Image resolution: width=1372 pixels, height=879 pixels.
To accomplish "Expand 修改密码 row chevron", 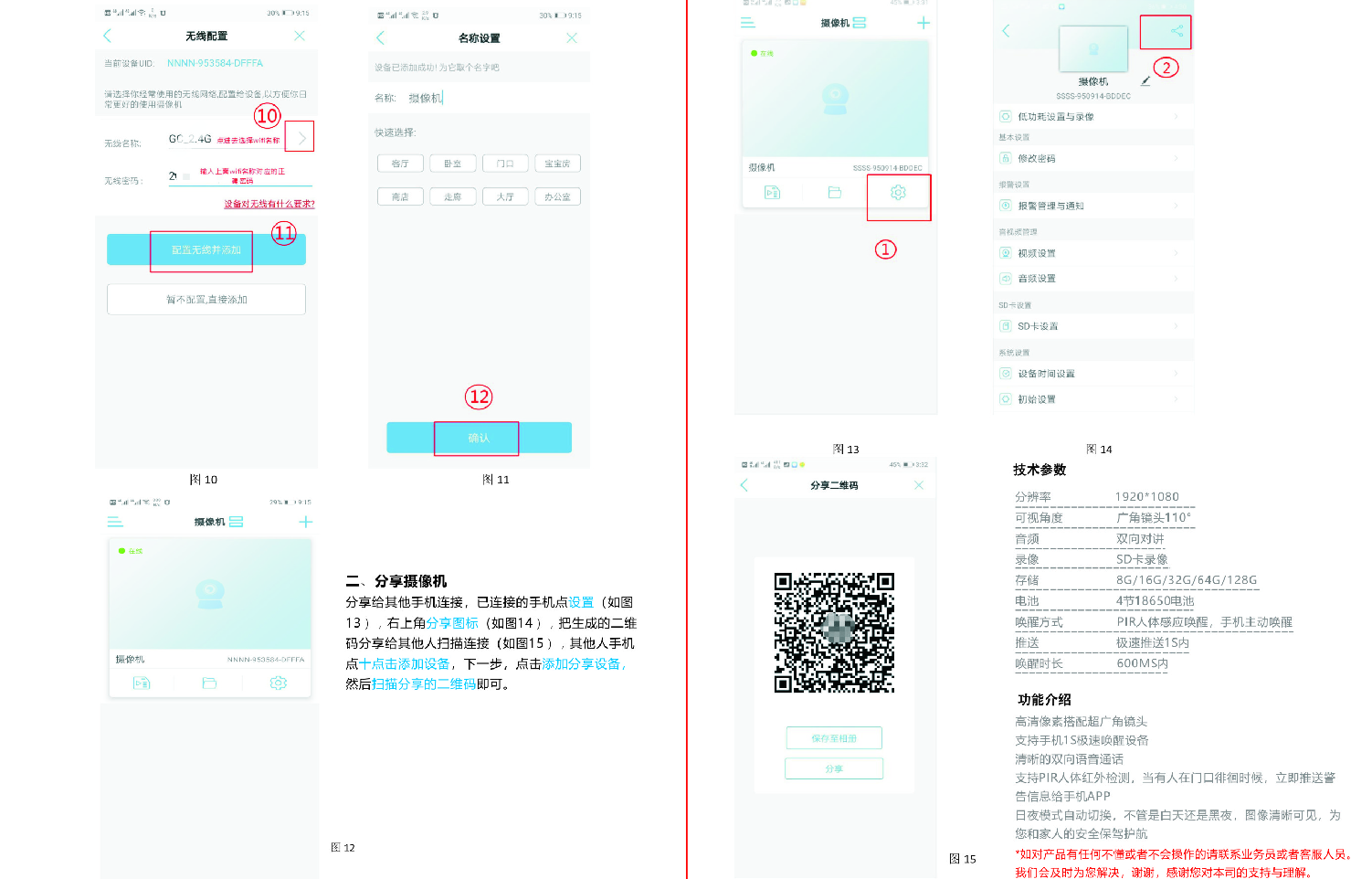I will (1177, 158).
